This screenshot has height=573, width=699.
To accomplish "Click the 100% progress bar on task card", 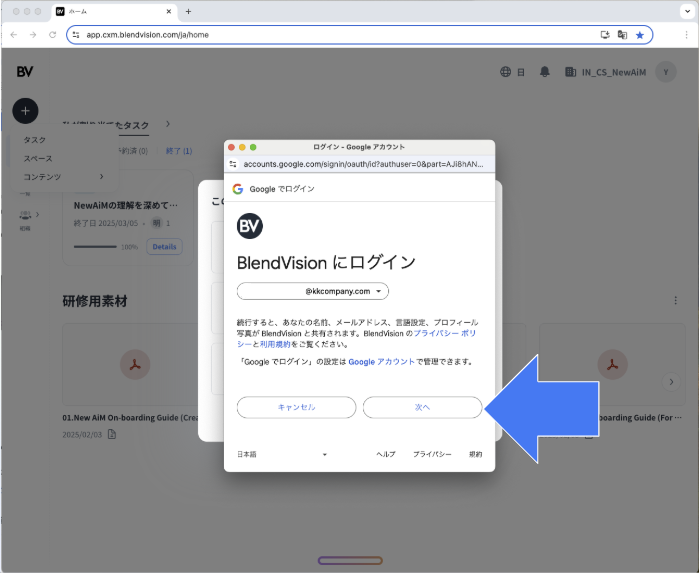I will click(95, 247).
